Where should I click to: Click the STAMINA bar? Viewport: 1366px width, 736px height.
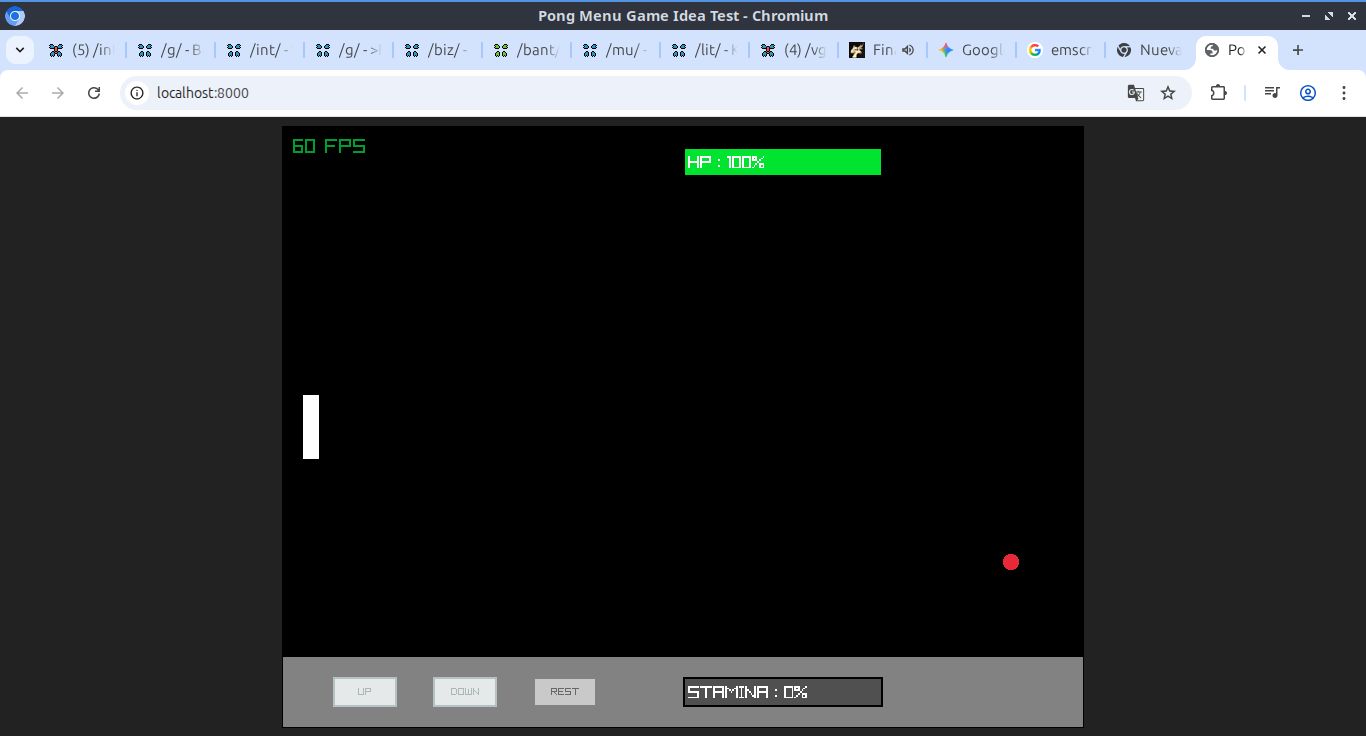783,692
